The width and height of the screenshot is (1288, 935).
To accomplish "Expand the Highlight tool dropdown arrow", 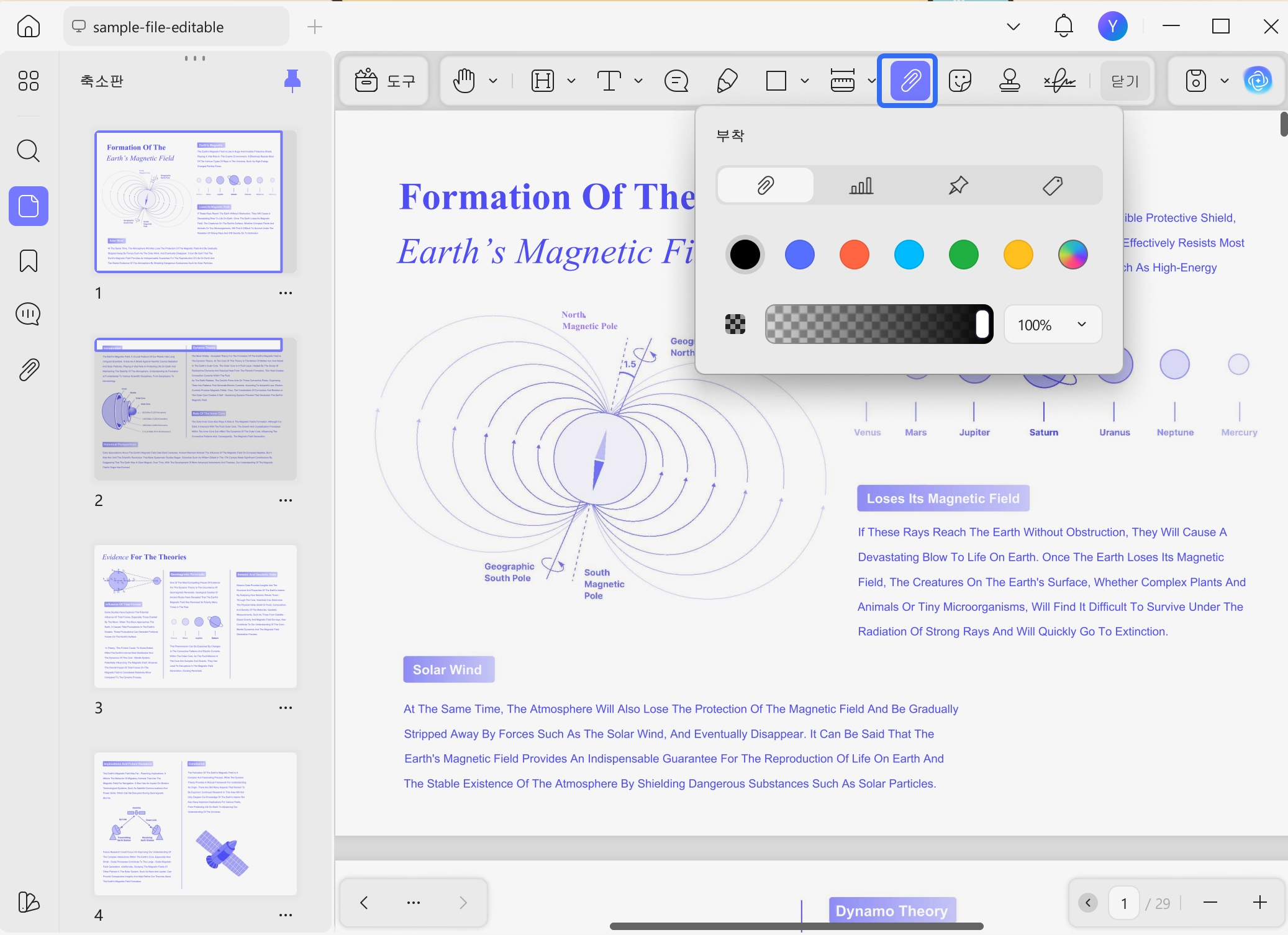I will (x=571, y=81).
